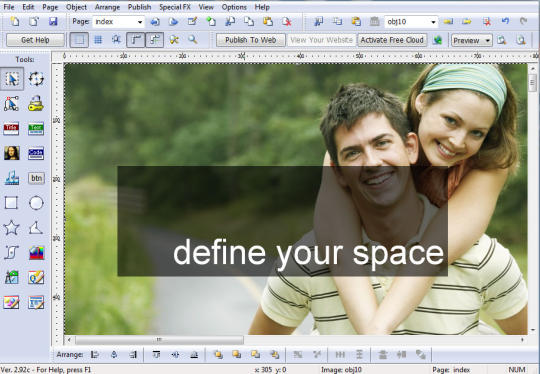Select the circle shape tool
The height and width of the screenshot is (374, 540).
pyautogui.click(x=36, y=203)
